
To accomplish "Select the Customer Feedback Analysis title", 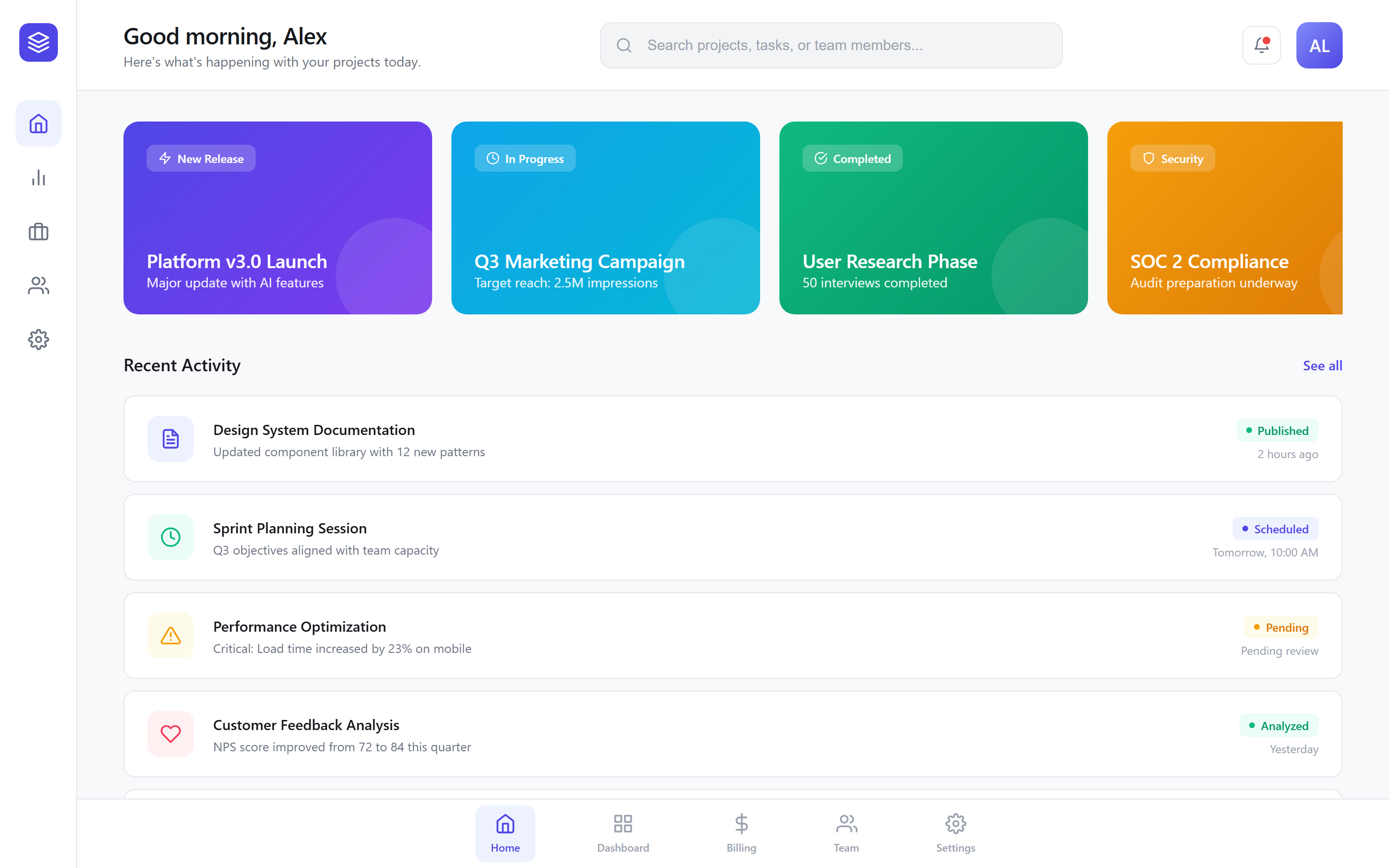I will (x=306, y=725).
